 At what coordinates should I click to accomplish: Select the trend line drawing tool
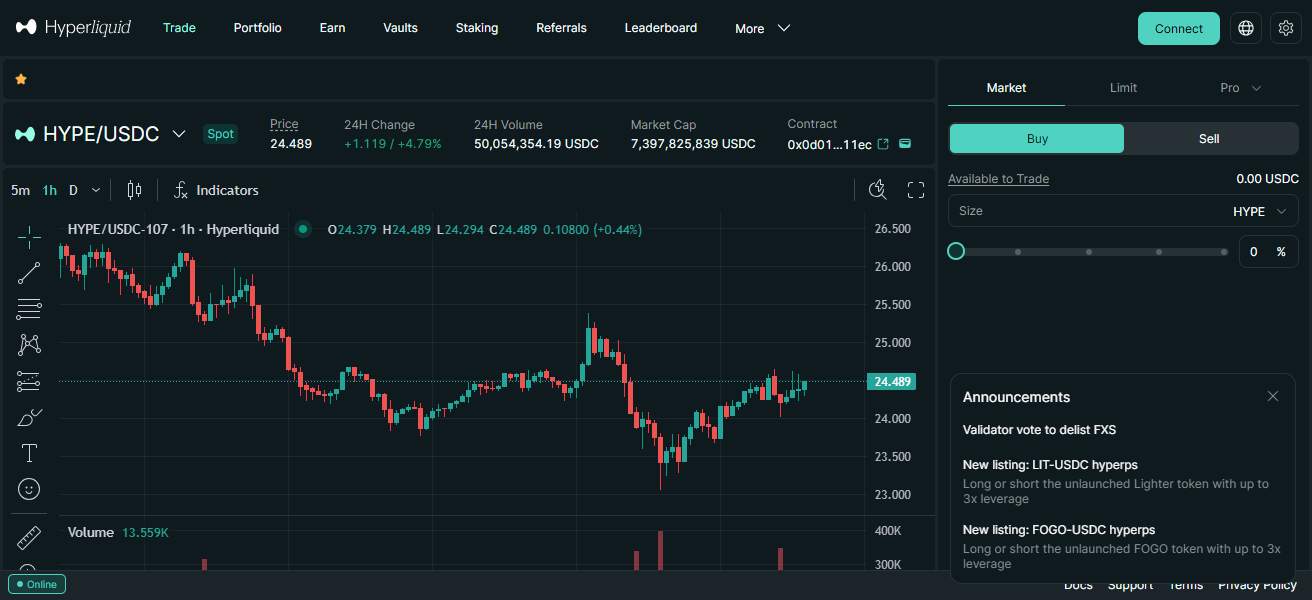coord(29,273)
